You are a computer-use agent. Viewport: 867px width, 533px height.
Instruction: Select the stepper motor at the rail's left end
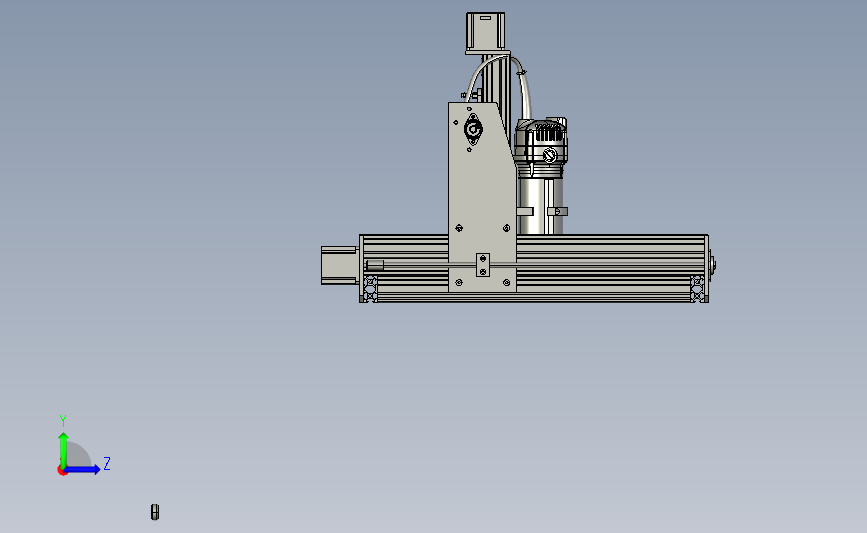pyautogui.click(x=340, y=265)
